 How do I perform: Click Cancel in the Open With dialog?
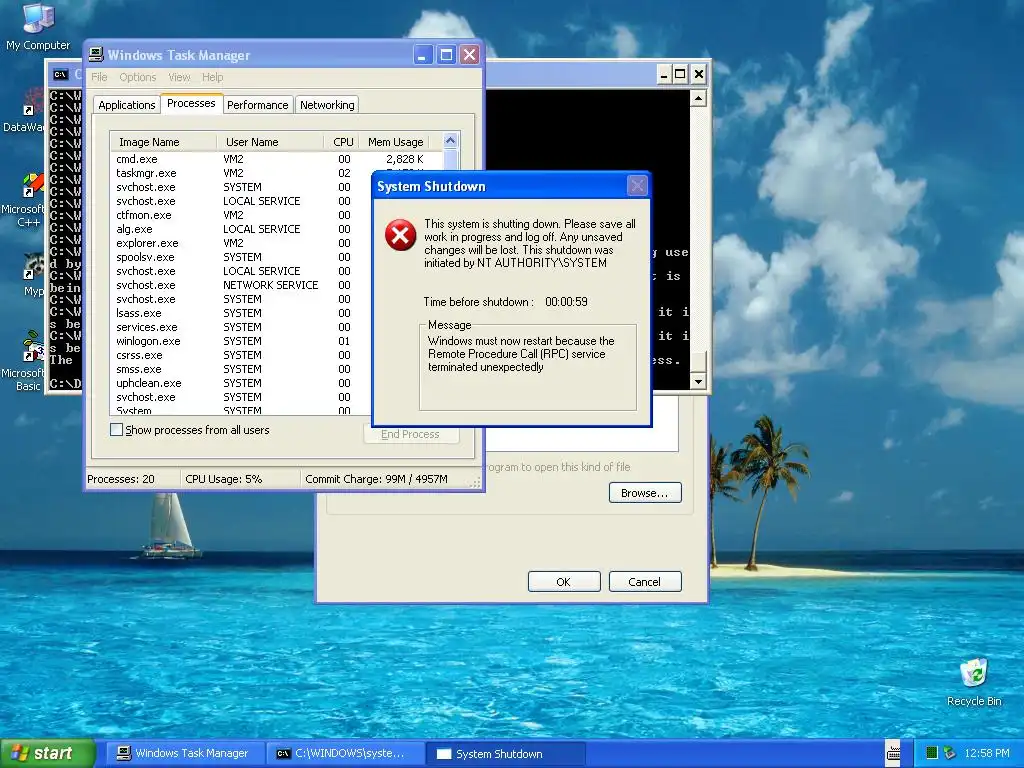click(x=645, y=582)
